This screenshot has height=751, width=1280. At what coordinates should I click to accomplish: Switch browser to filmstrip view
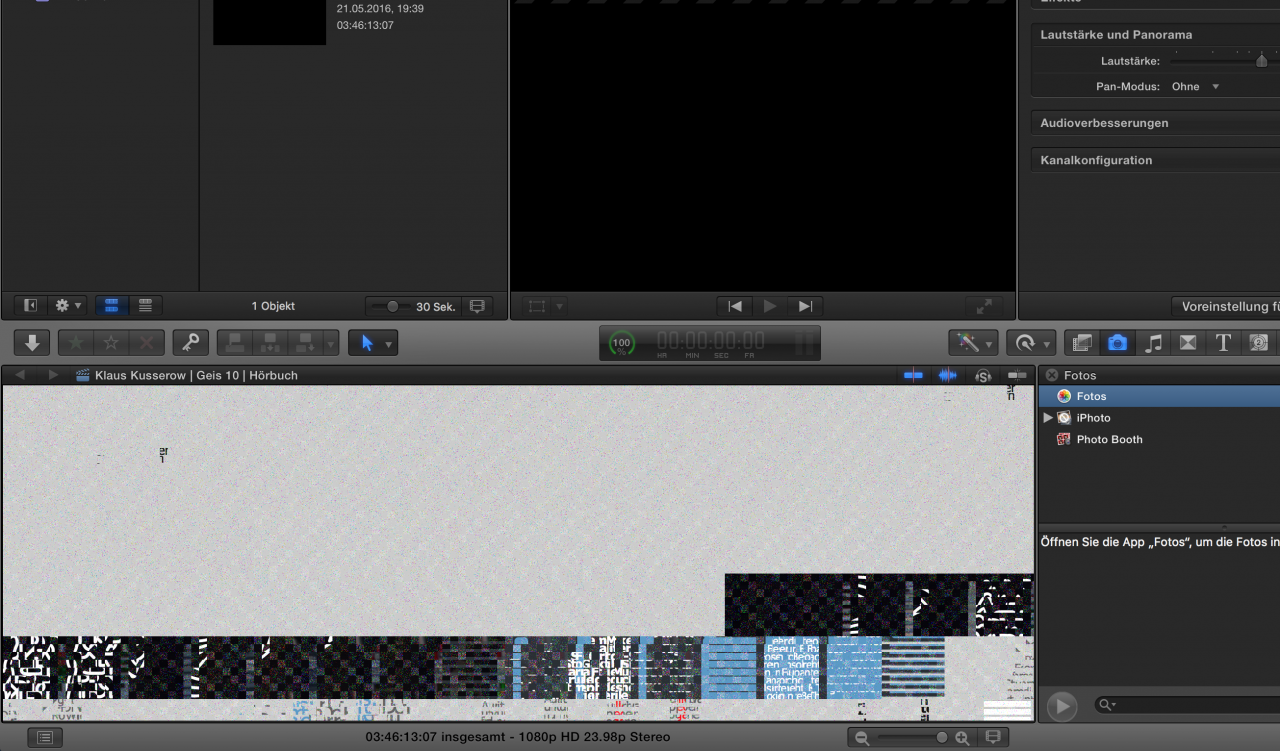[x=111, y=306]
